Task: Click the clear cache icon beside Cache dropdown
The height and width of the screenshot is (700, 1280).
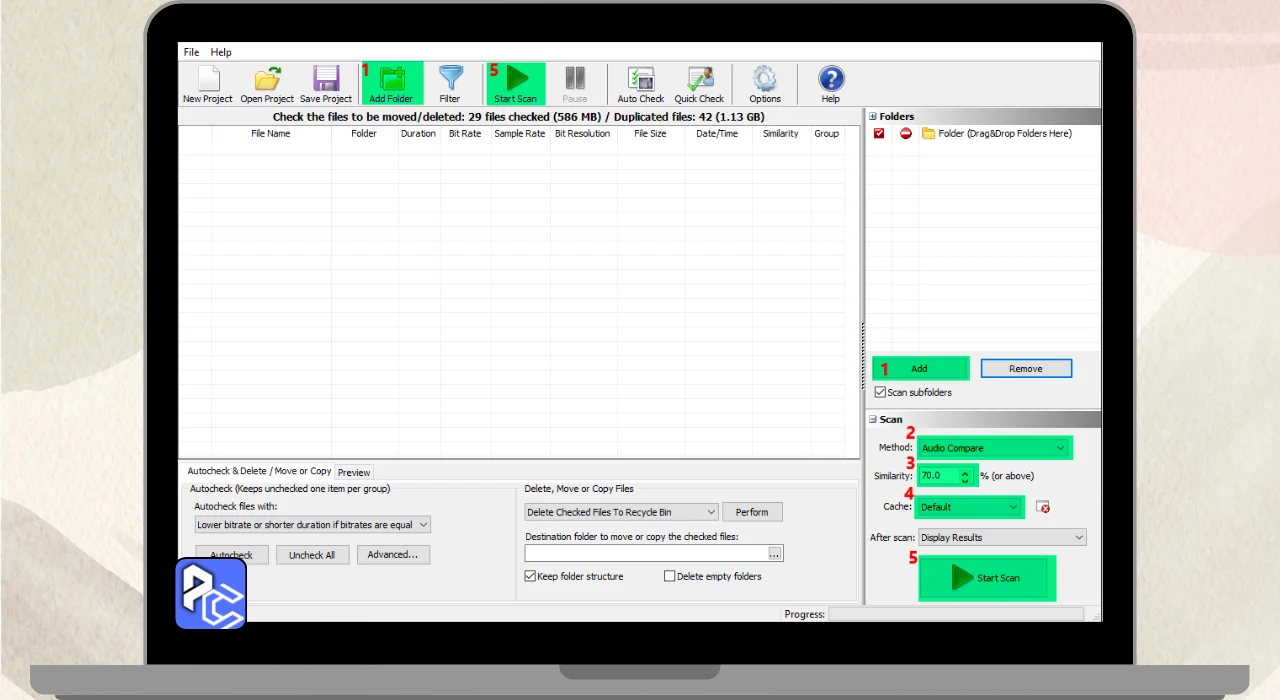Action: click(1043, 507)
